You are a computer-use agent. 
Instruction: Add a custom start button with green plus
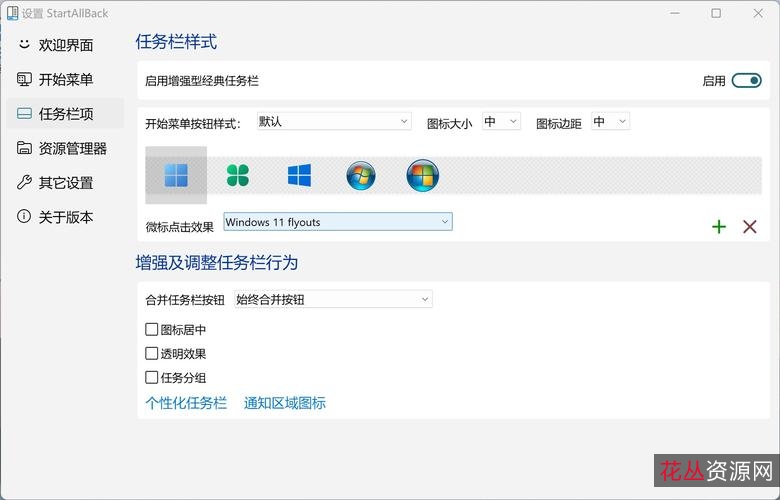[719, 227]
